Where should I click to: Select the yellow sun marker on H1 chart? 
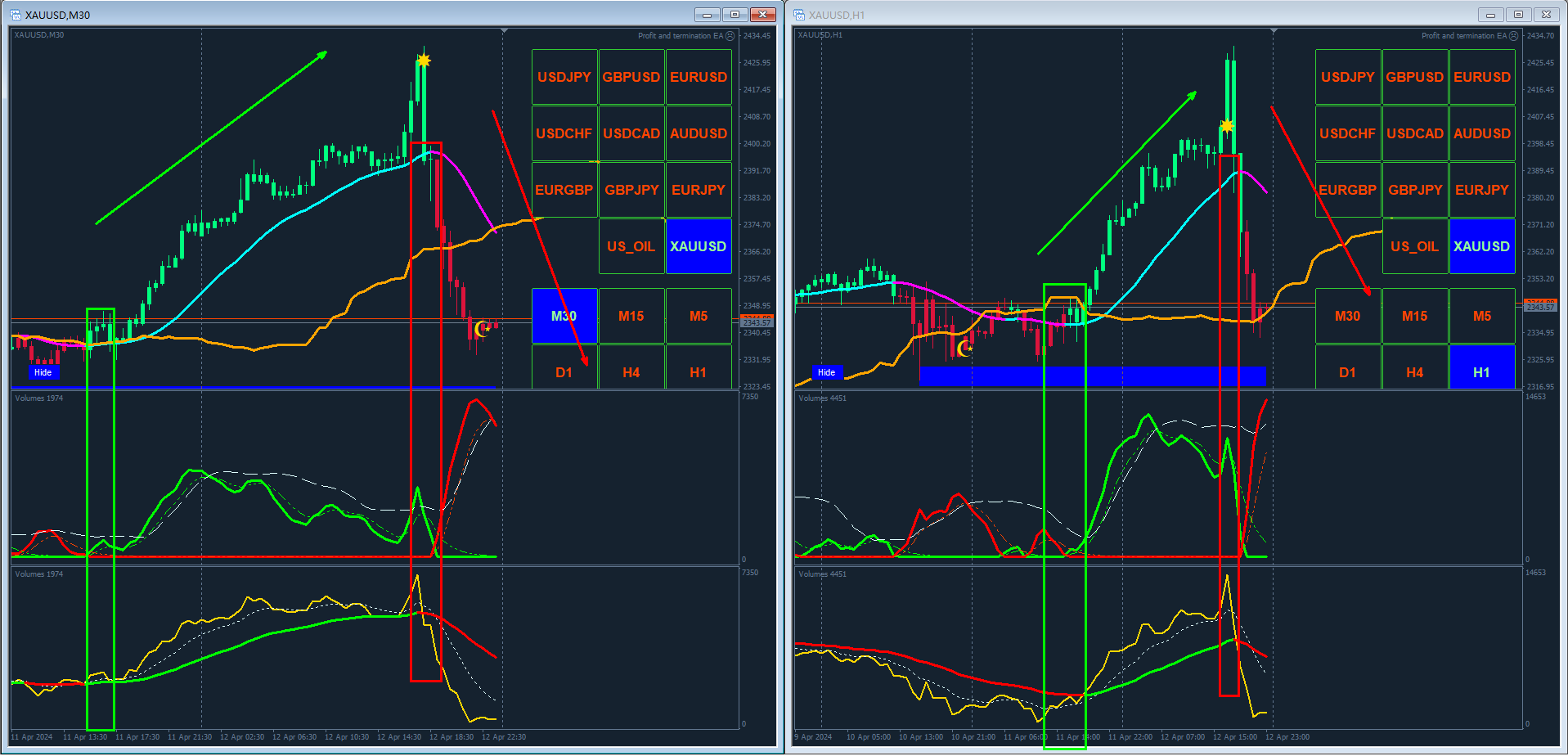coord(1227,126)
